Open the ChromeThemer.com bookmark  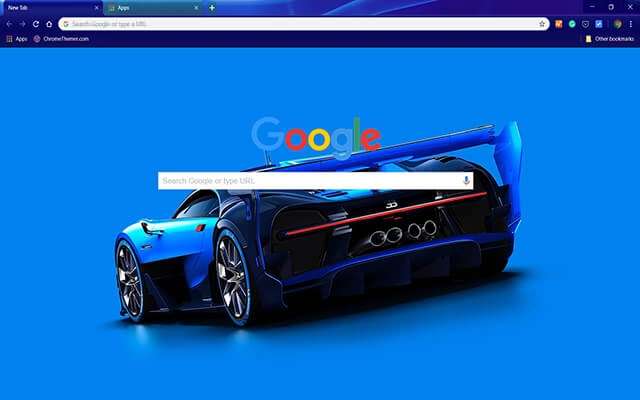tap(61, 39)
